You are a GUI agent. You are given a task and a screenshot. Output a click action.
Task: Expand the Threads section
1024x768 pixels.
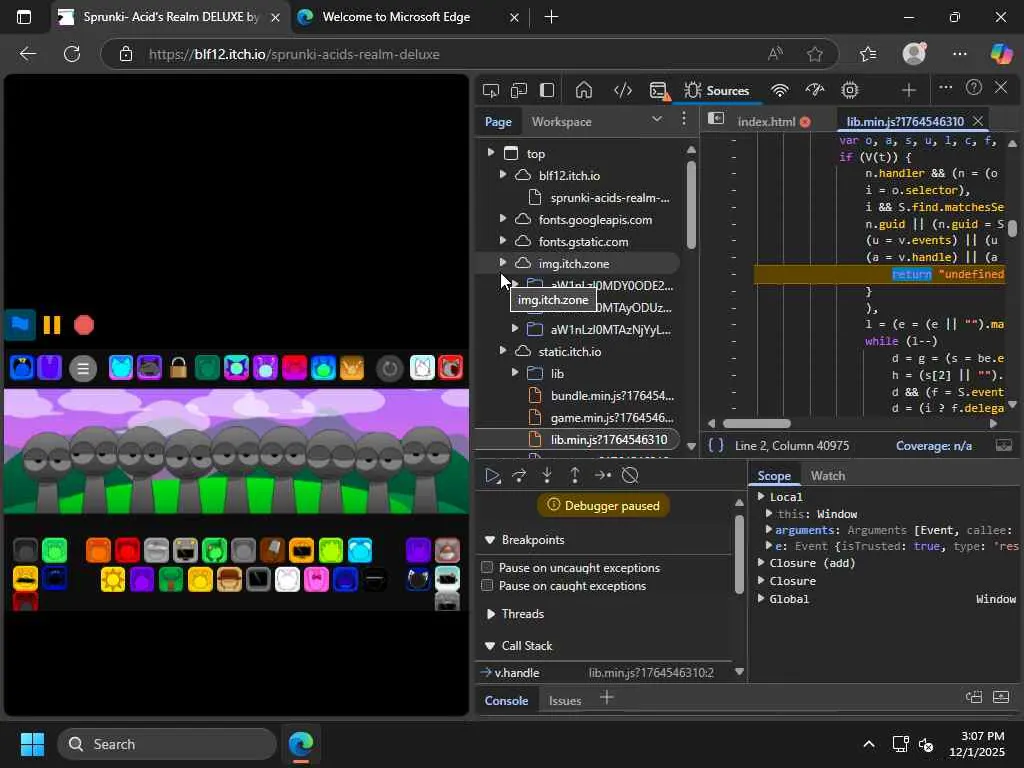490,614
